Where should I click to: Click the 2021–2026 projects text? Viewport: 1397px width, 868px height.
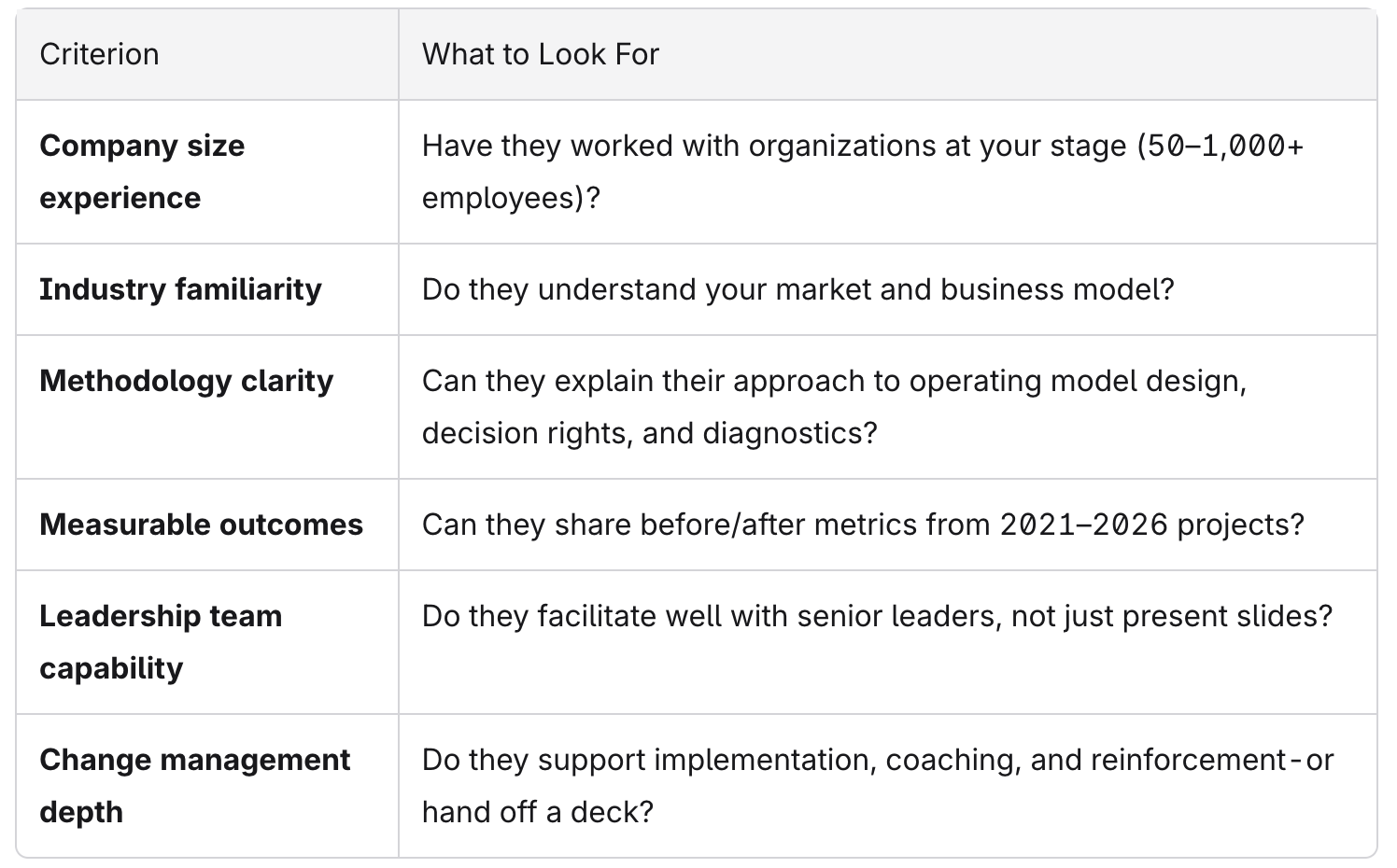[x=1151, y=525]
